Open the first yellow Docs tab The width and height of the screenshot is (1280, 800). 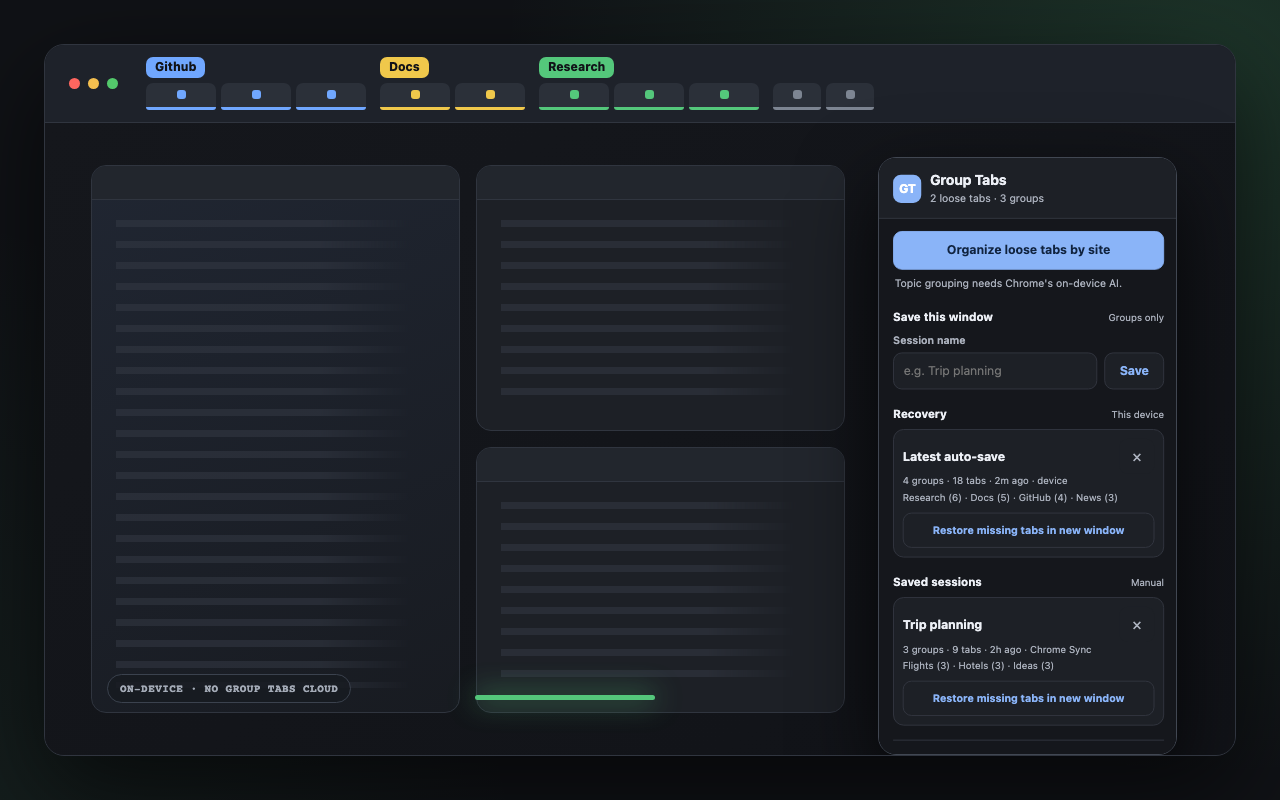click(415, 96)
